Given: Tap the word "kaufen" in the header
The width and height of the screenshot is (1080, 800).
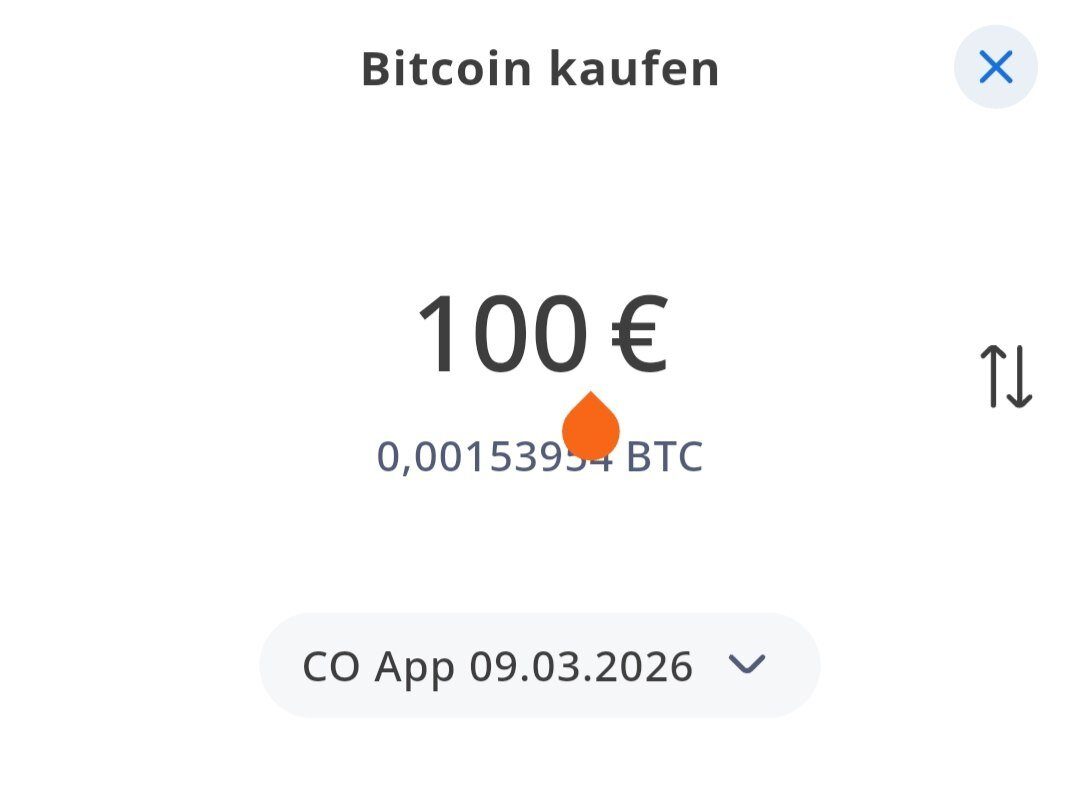Looking at the screenshot, I should [633, 69].
